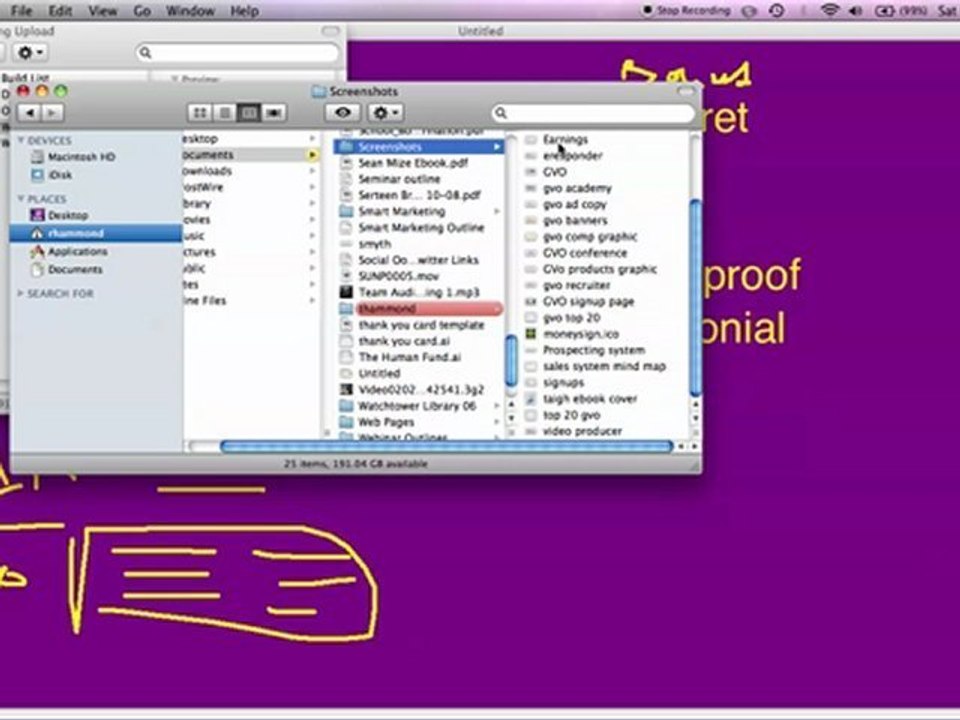Open Time Machine menu bar icon
The width and height of the screenshot is (960, 720).
point(777,10)
